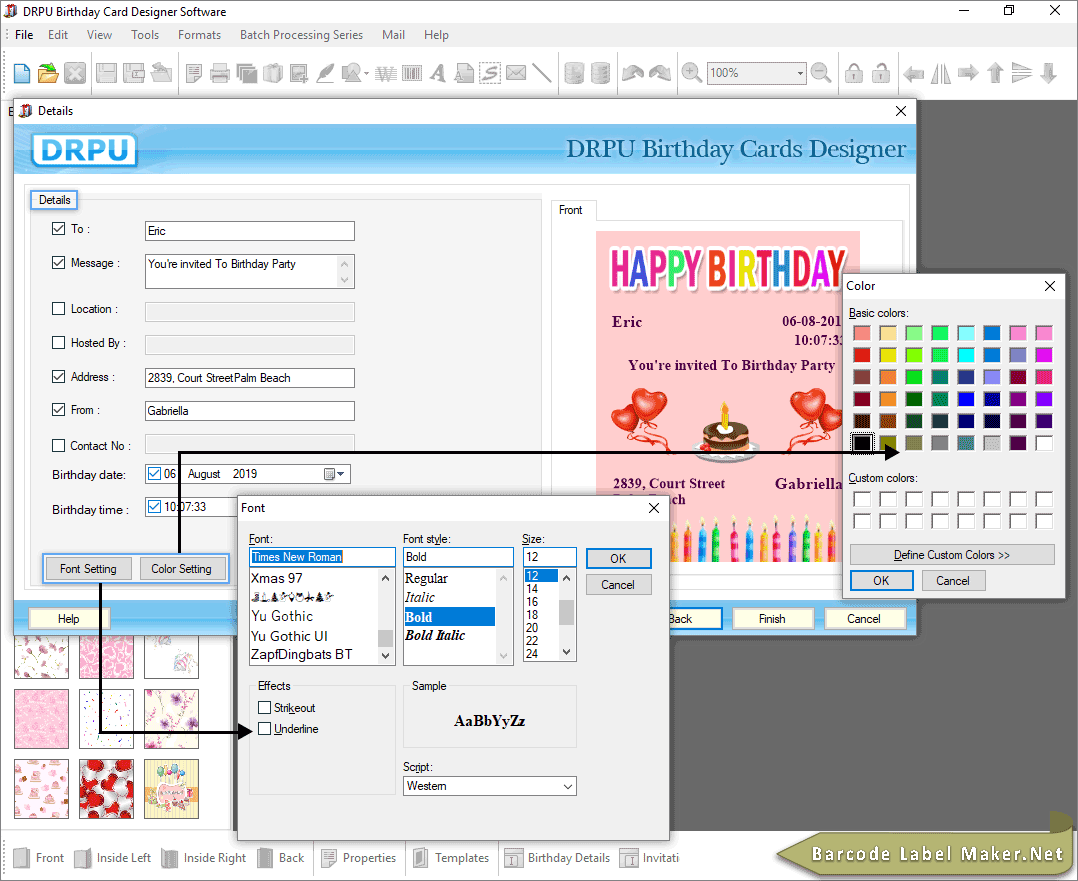This screenshot has width=1078, height=881.
Task: Open the Tools menu
Action: pos(145,34)
